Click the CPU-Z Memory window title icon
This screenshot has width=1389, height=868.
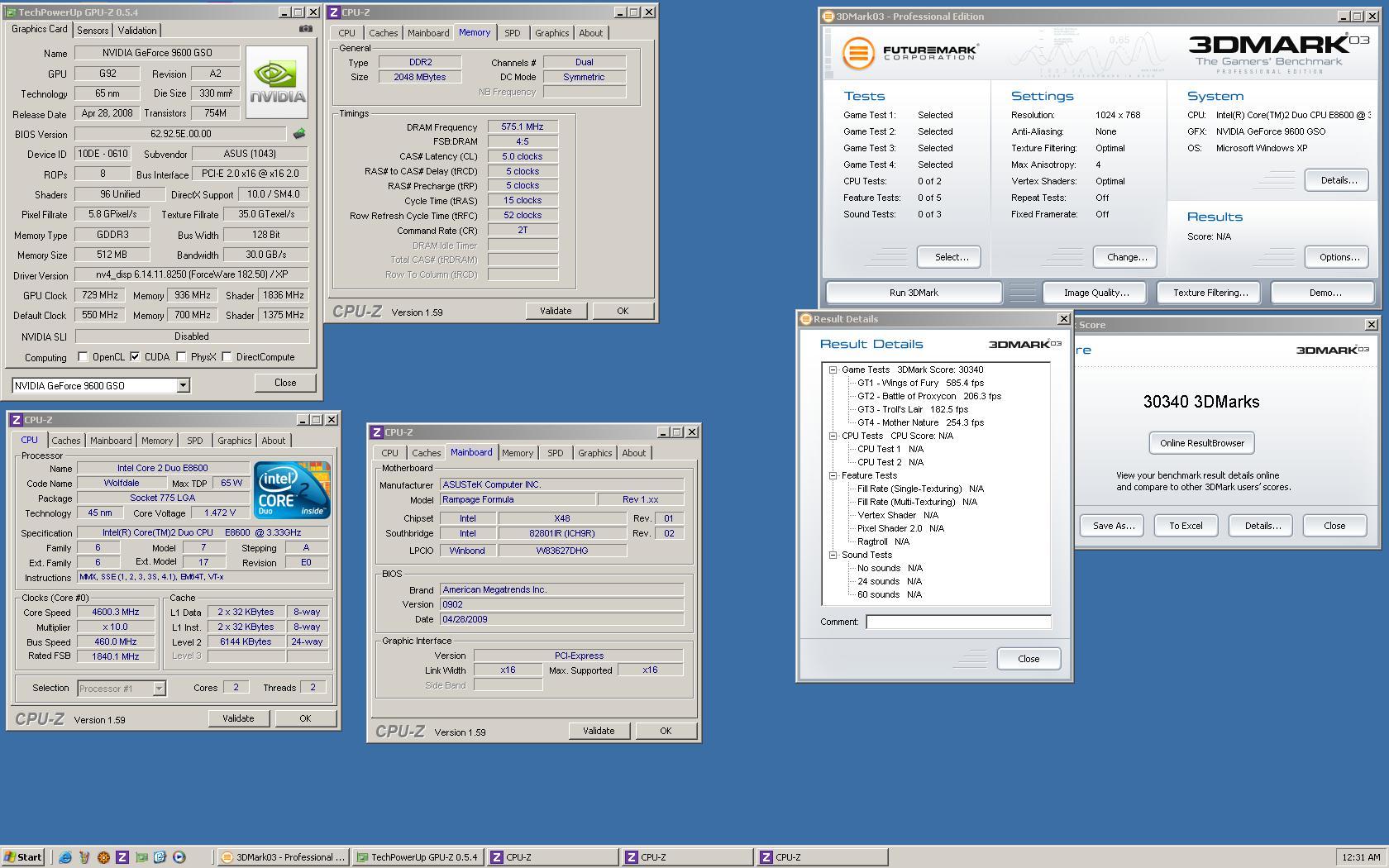pyautogui.click(x=334, y=12)
